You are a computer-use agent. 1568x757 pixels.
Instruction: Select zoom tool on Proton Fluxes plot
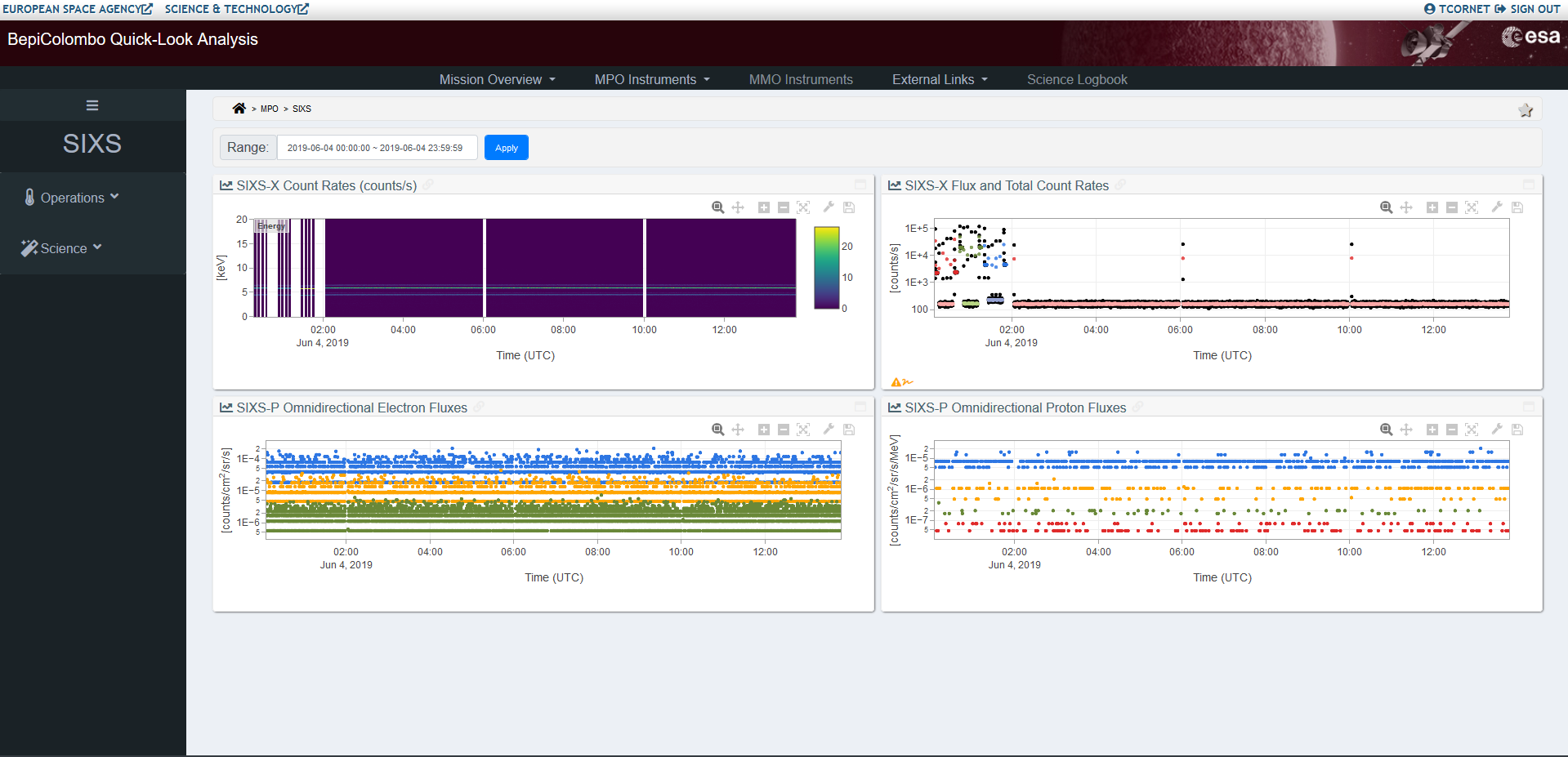[x=1386, y=430]
